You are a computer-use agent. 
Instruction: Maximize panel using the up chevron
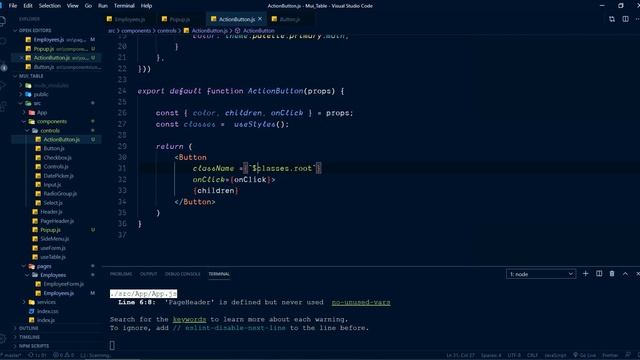tap(625, 274)
